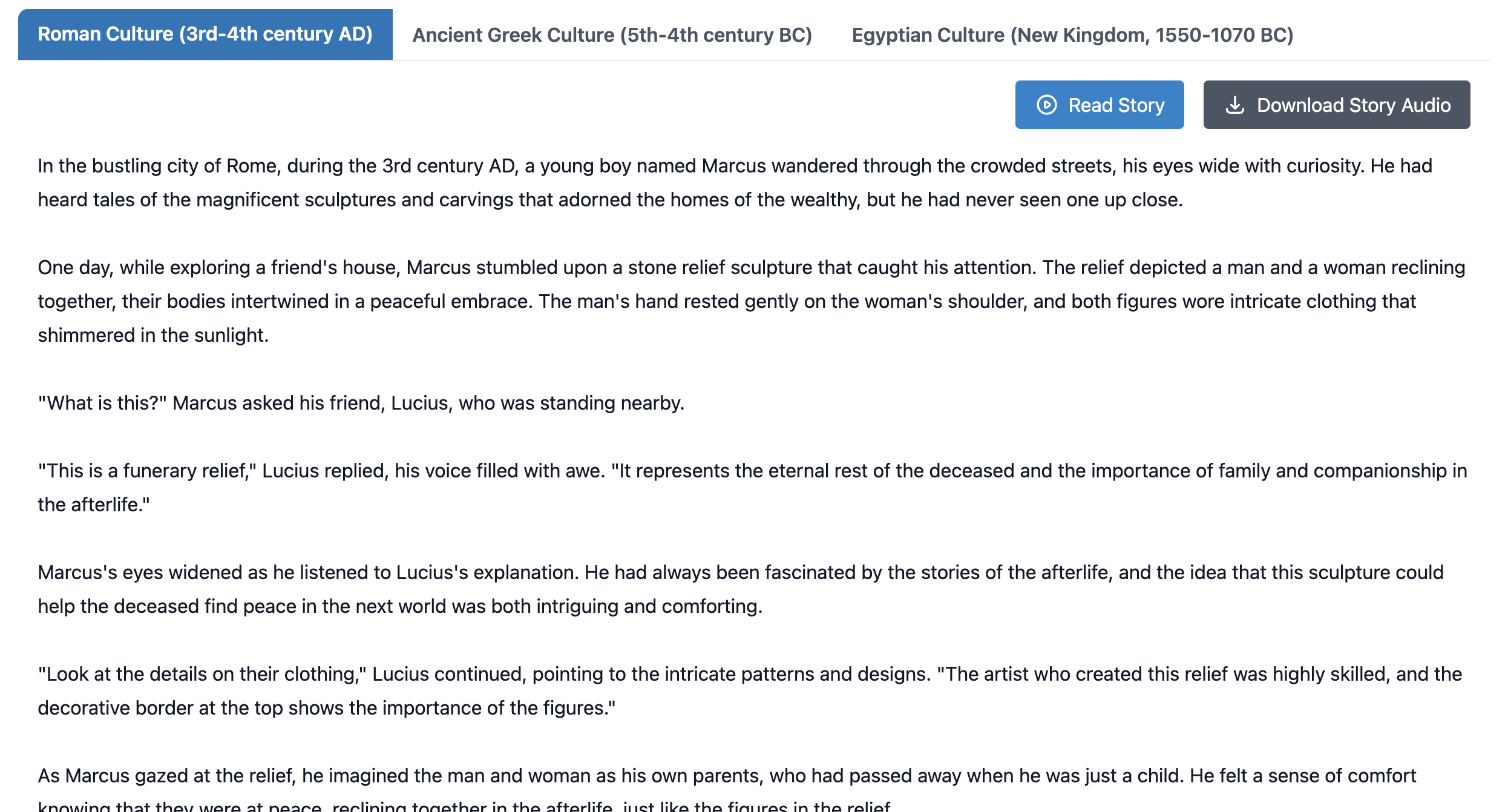This screenshot has height=812, width=1508.
Task: Click the paragraph starting "One day, while exploring"
Action: [x=752, y=301]
